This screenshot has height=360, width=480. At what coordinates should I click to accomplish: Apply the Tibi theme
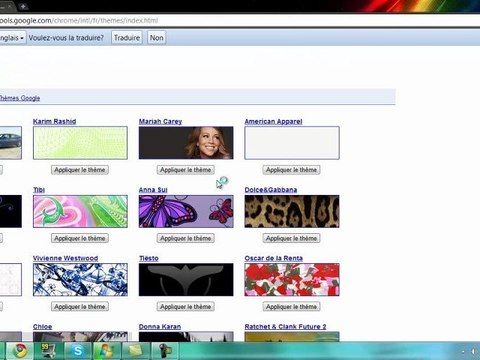click(x=80, y=238)
